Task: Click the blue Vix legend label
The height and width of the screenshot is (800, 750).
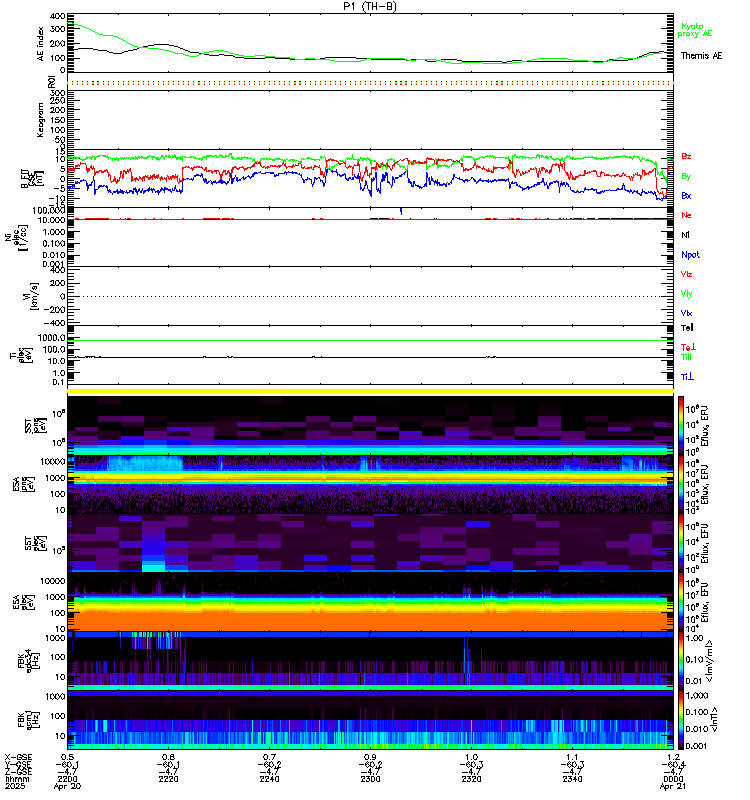Action: (686, 313)
